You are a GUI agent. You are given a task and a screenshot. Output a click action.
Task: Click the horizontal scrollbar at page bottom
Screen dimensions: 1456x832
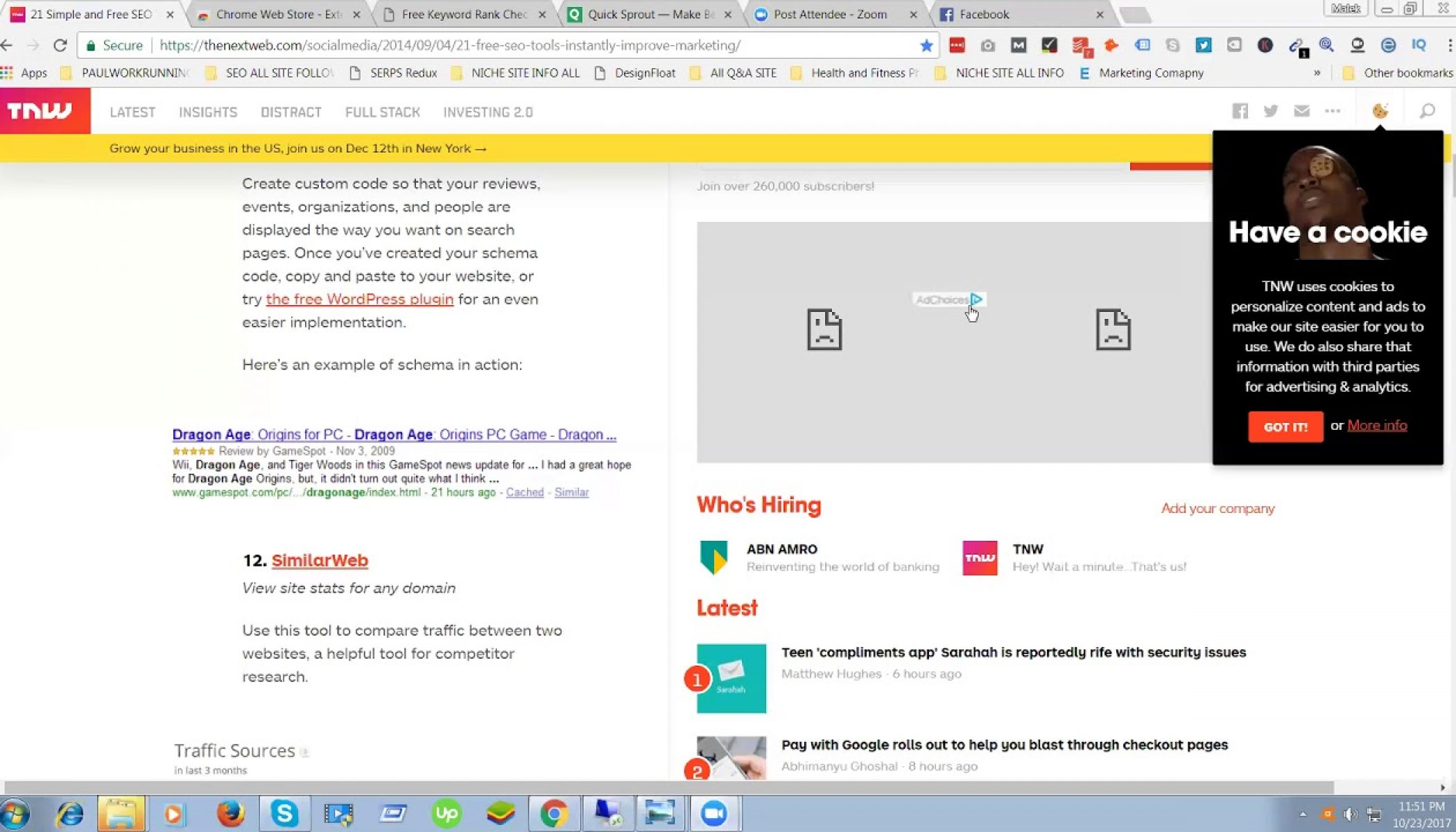click(x=668, y=788)
